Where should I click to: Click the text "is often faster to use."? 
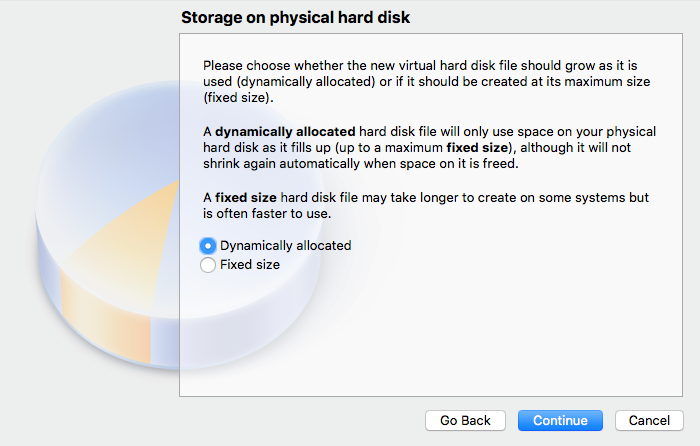click(276, 214)
